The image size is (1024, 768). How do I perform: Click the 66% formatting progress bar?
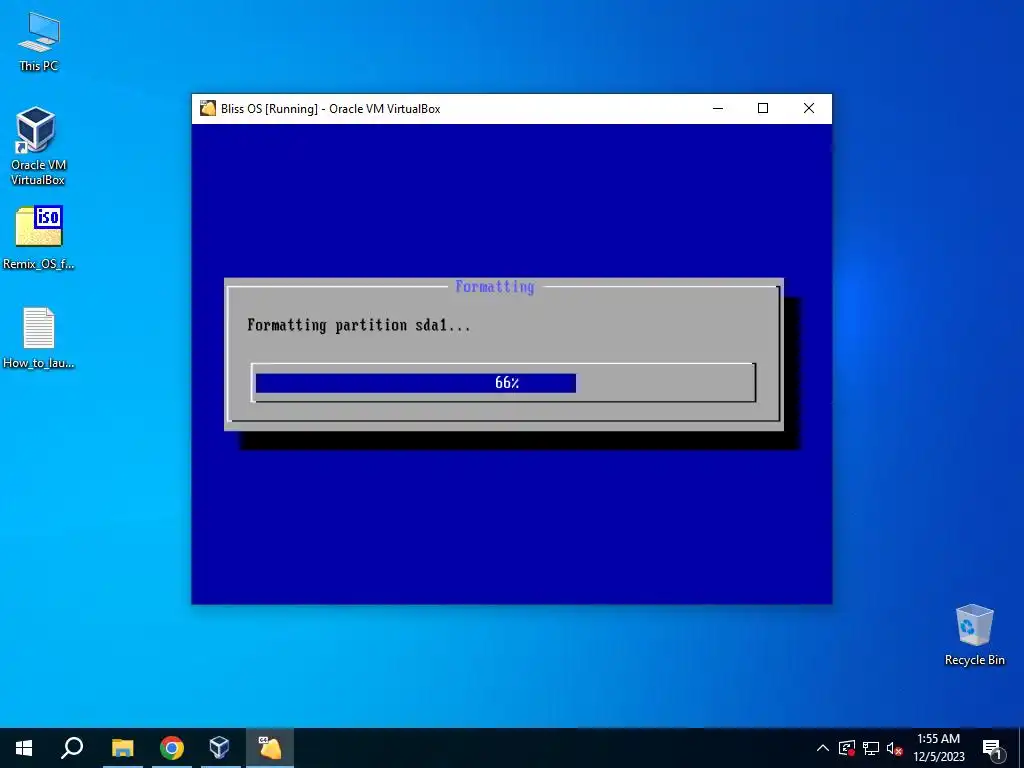pyautogui.click(x=504, y=383)
